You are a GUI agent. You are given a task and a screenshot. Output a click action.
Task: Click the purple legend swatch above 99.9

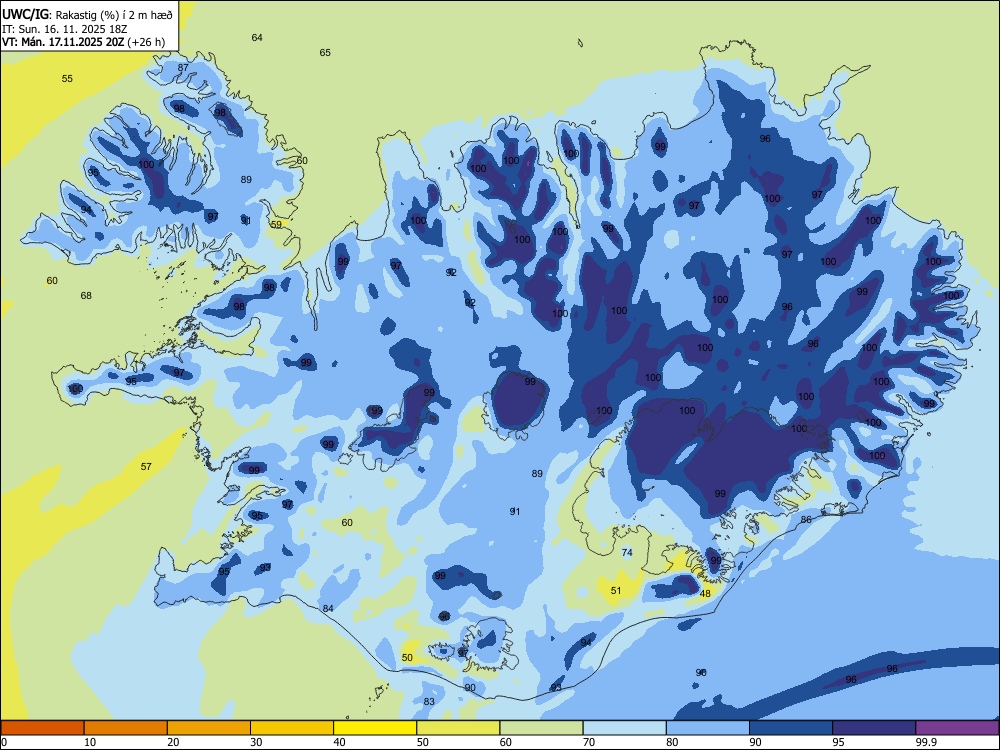[x=957, y=728]
